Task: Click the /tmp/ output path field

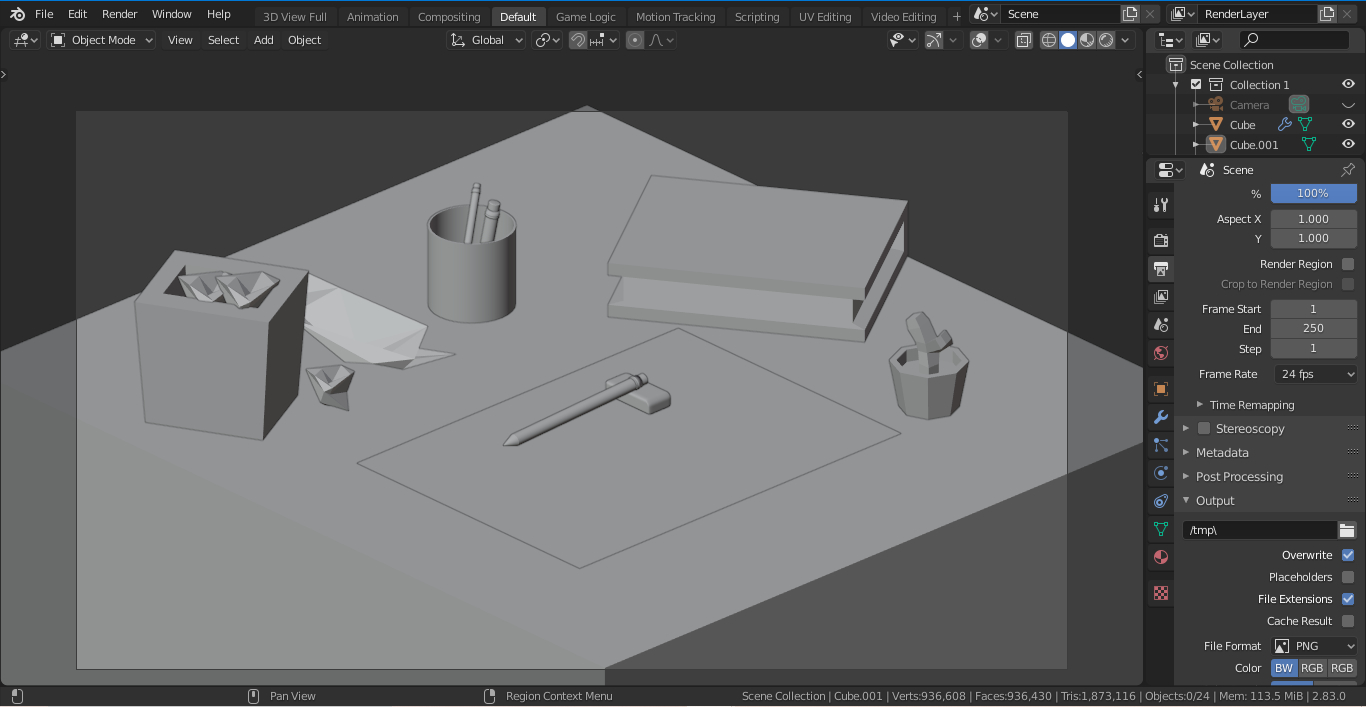Action: 1258,529
